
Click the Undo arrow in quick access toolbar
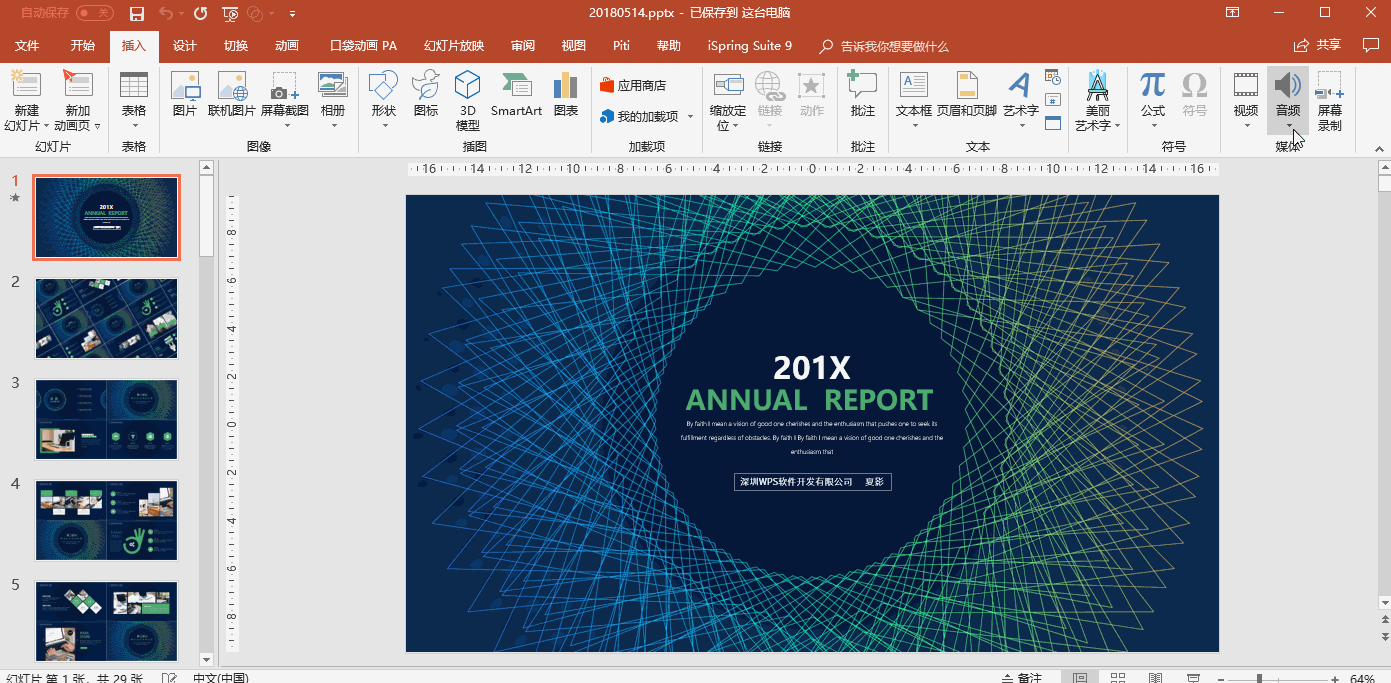click(166, 13)
